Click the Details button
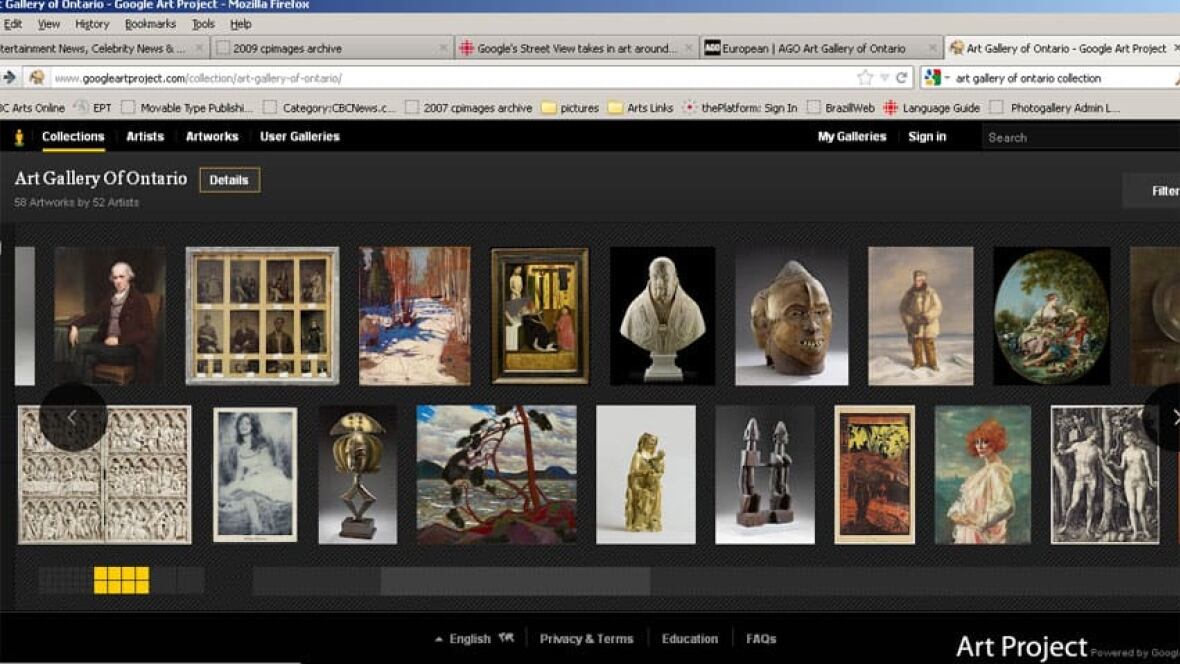 [230, 180]
